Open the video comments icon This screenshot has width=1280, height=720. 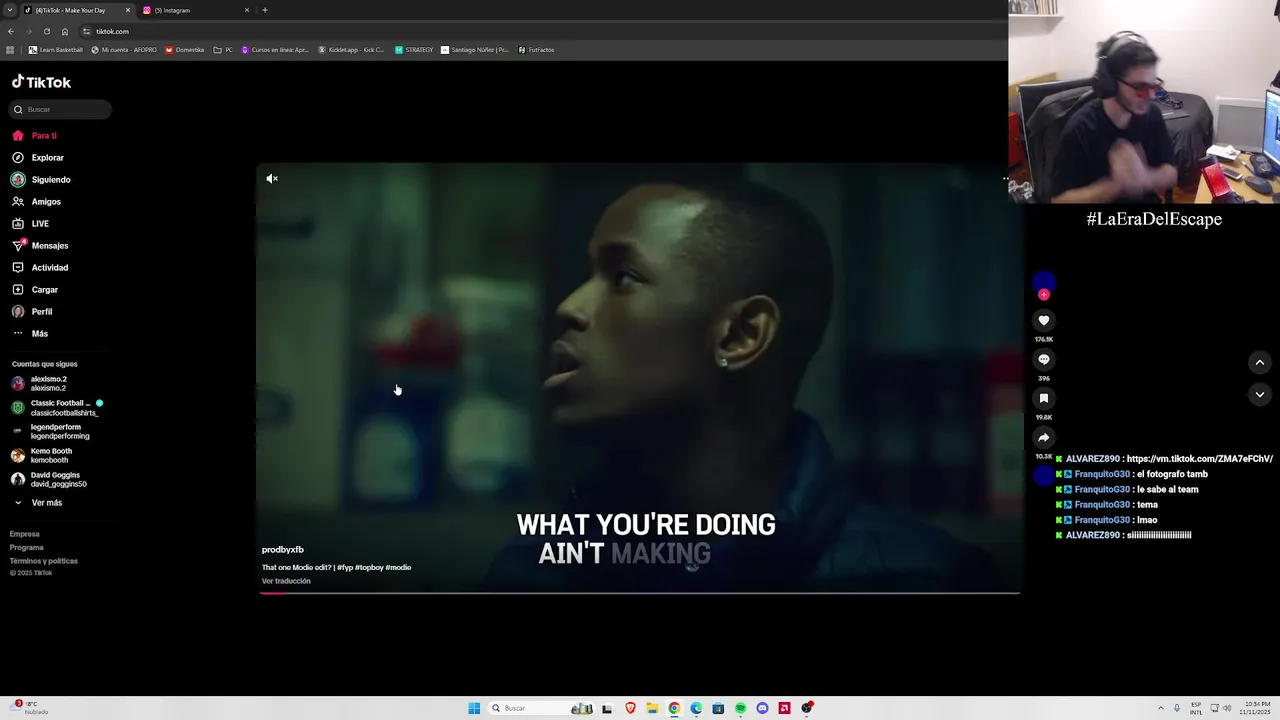click(1044, 359)
